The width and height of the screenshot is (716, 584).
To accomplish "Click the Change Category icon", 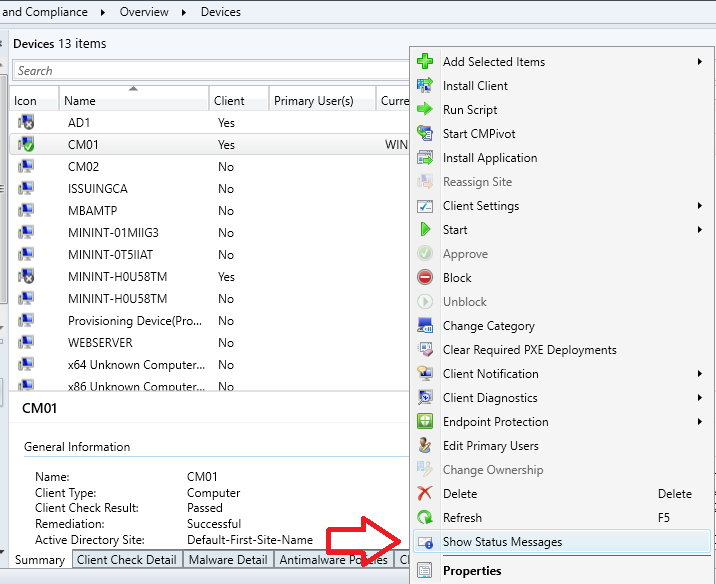I will (x=425, y=326).
